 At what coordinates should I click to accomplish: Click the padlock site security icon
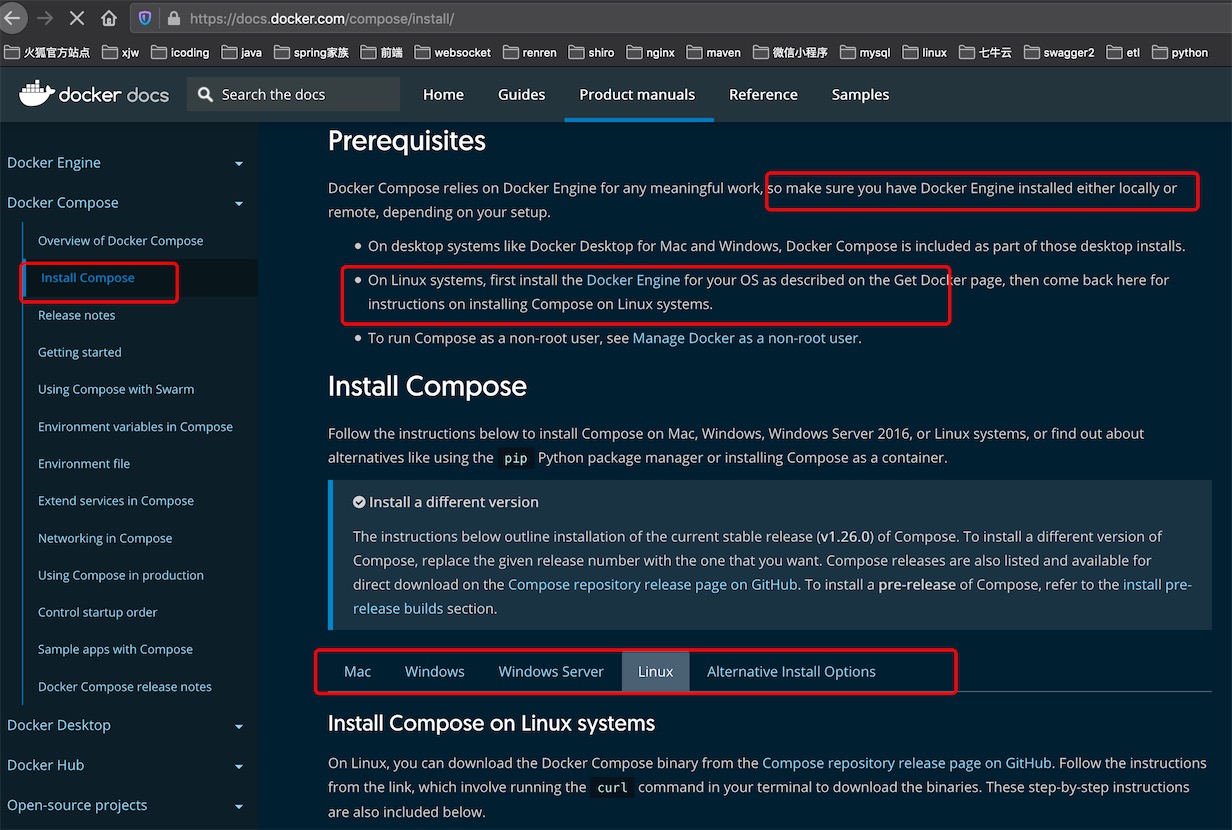click(173, 18)
